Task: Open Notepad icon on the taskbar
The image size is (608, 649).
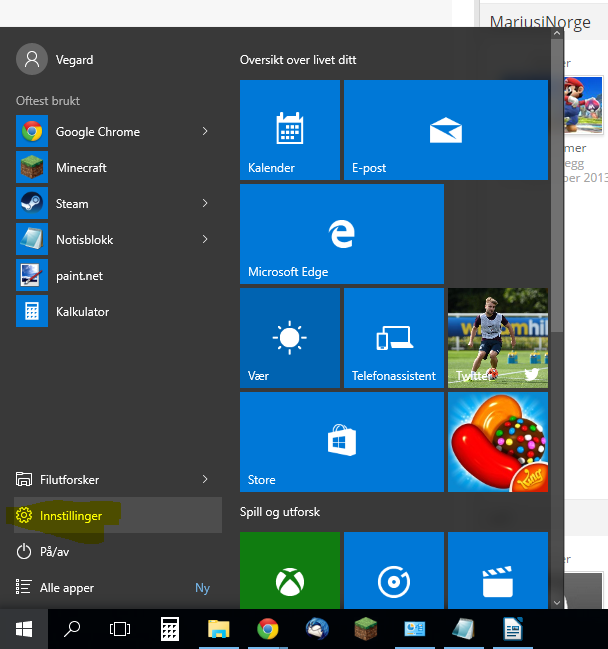Action: tap(464, 629)
